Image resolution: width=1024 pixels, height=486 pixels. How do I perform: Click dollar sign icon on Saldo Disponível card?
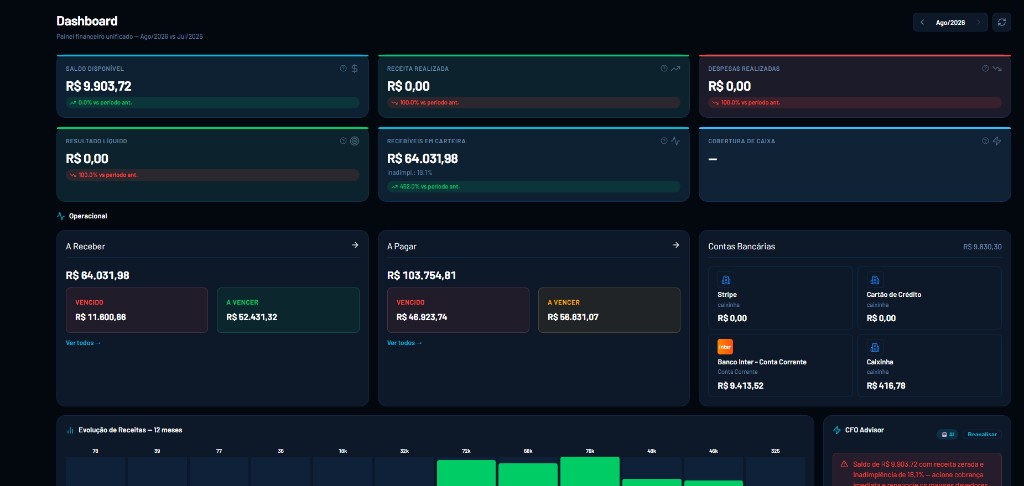[355, 68]
